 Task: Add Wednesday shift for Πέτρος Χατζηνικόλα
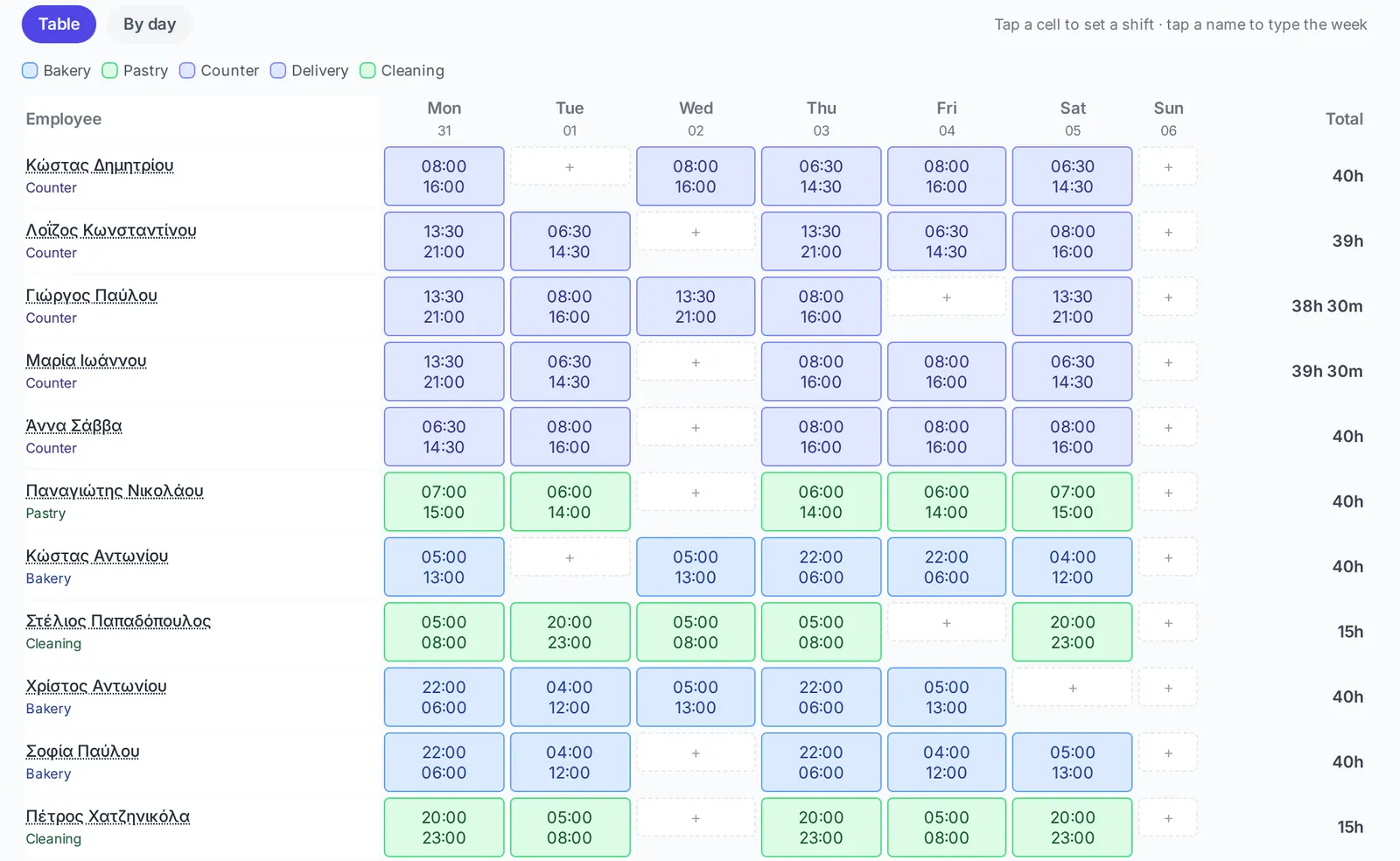(x=696, y=819)
